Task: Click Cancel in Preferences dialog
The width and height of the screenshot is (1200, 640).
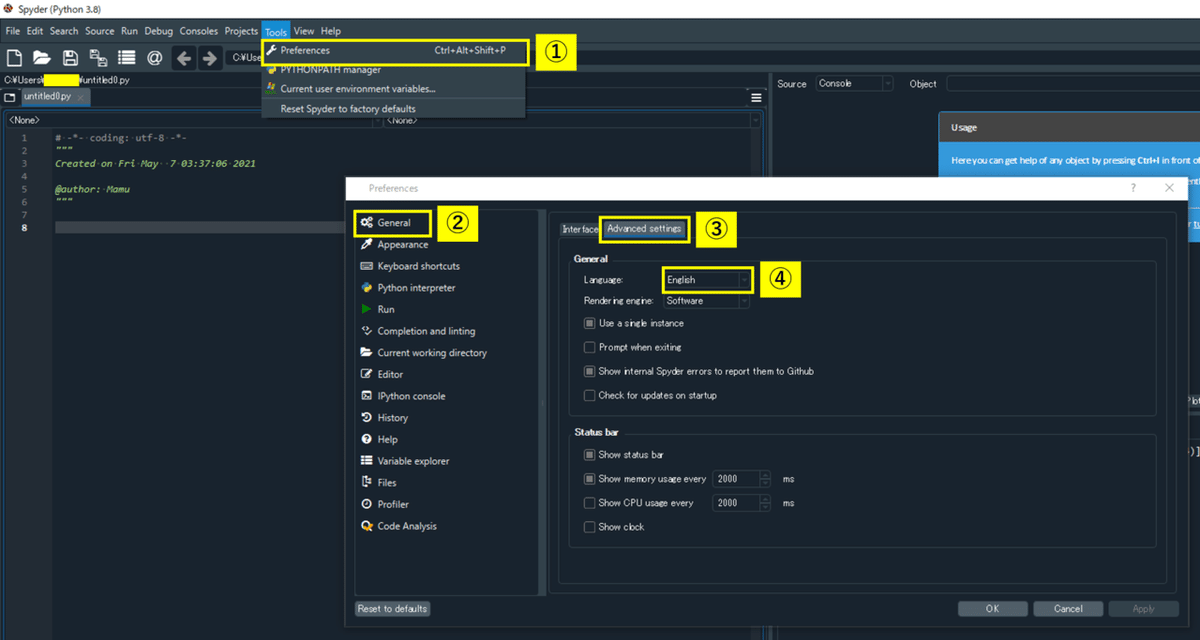Action: point(1068,608)
